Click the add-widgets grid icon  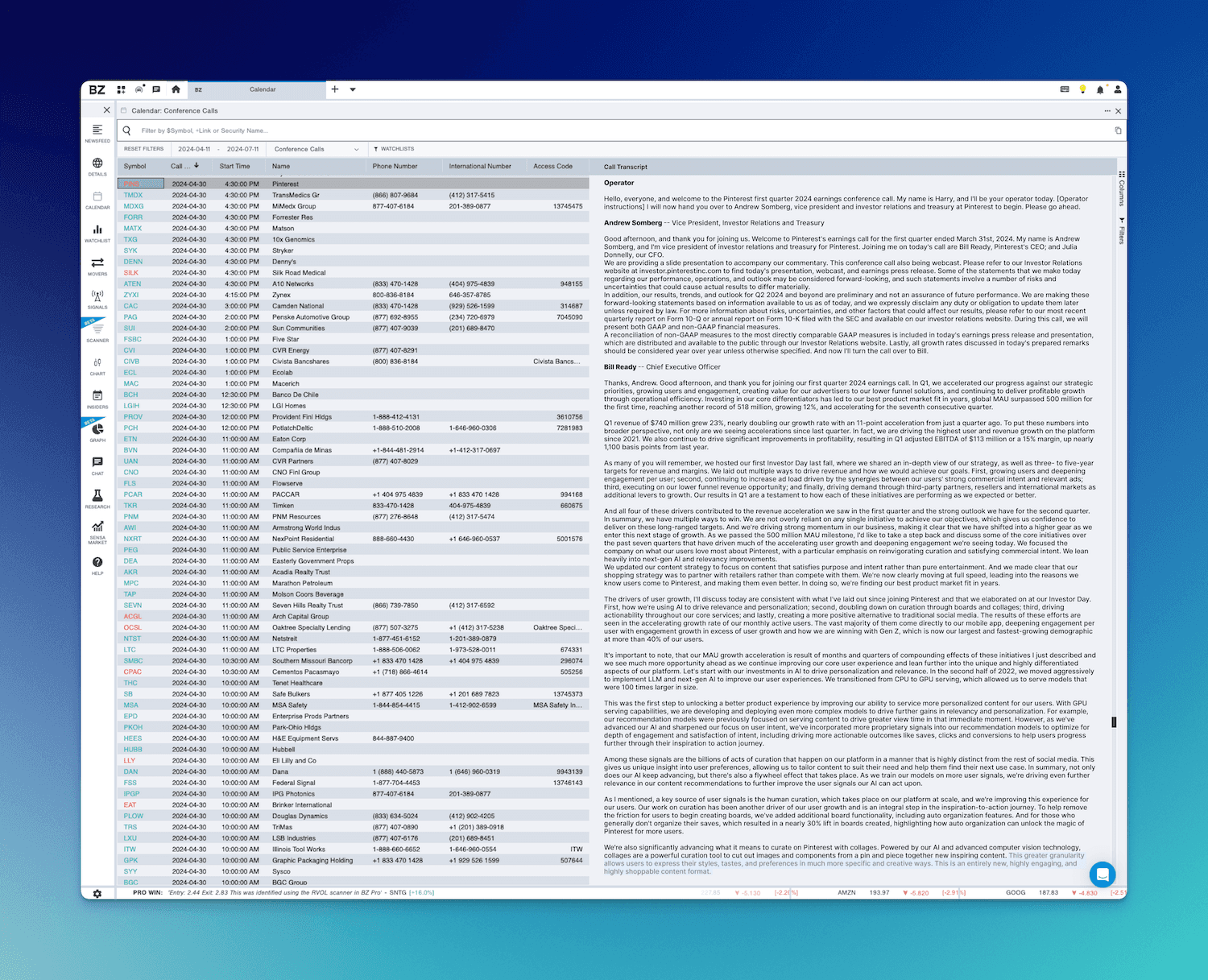[122, 89]
